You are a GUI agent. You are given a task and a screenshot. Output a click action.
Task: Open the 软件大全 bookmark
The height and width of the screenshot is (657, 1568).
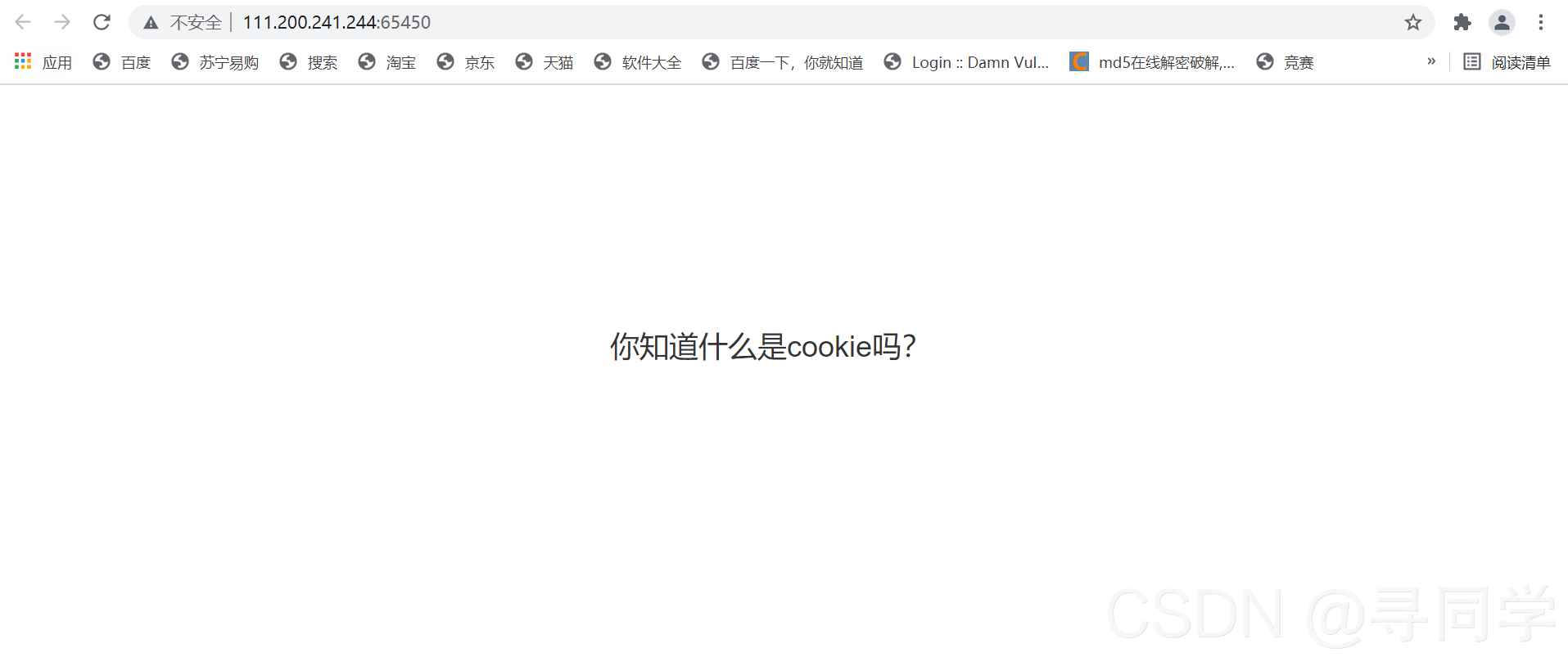click(x=638, y=62)
